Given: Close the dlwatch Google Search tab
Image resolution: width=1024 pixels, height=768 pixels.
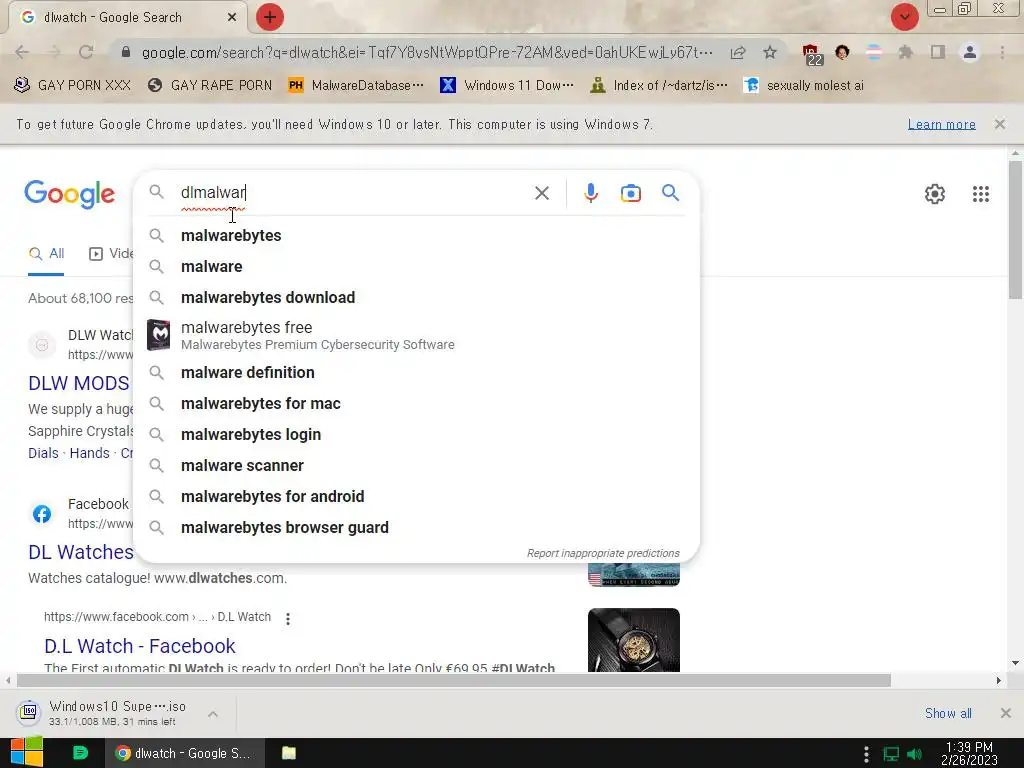Looking at the screenshot, I should [x=232, y=18].
